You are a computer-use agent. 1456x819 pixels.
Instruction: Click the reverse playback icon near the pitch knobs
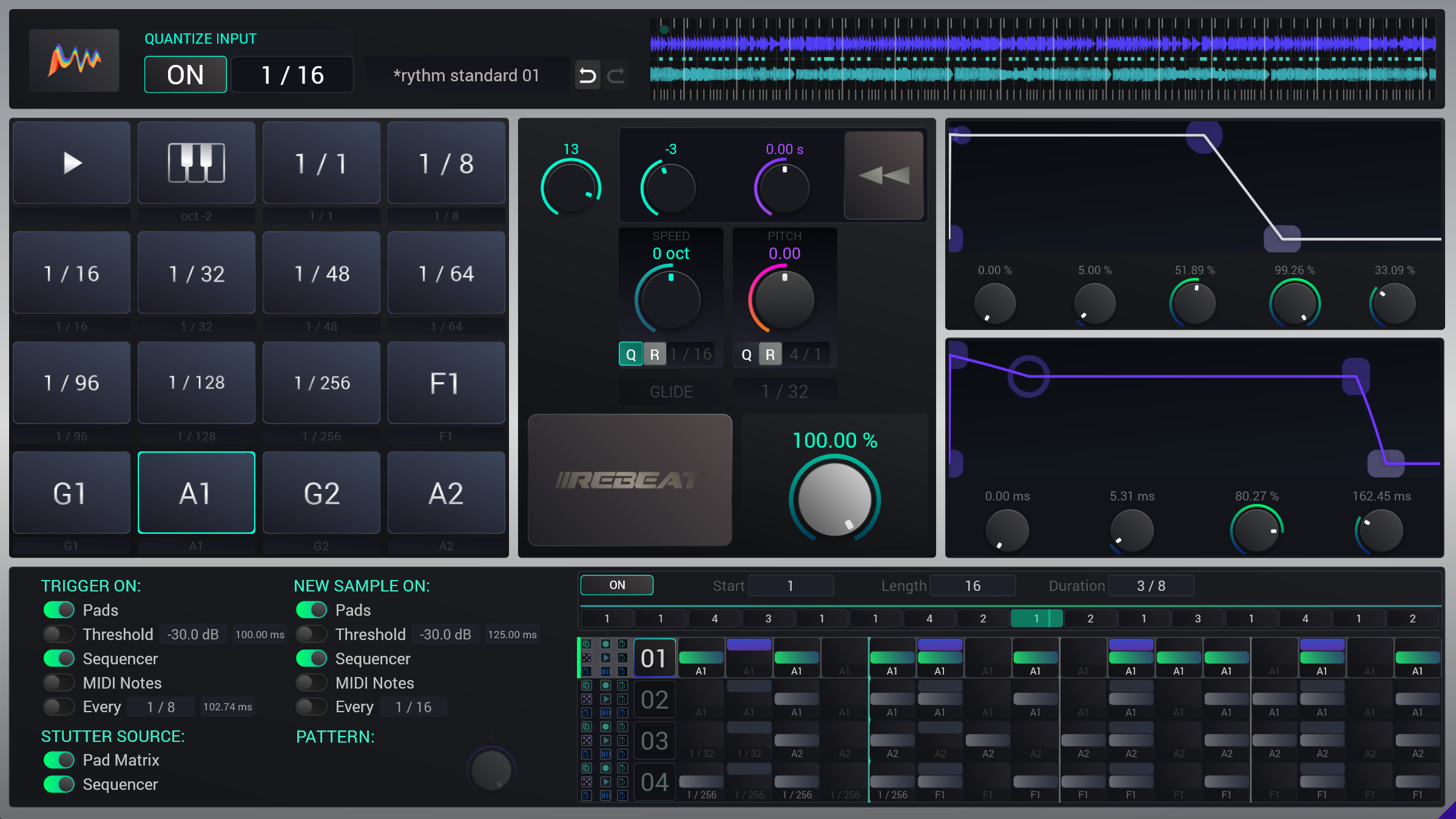(x=883, y=175)
